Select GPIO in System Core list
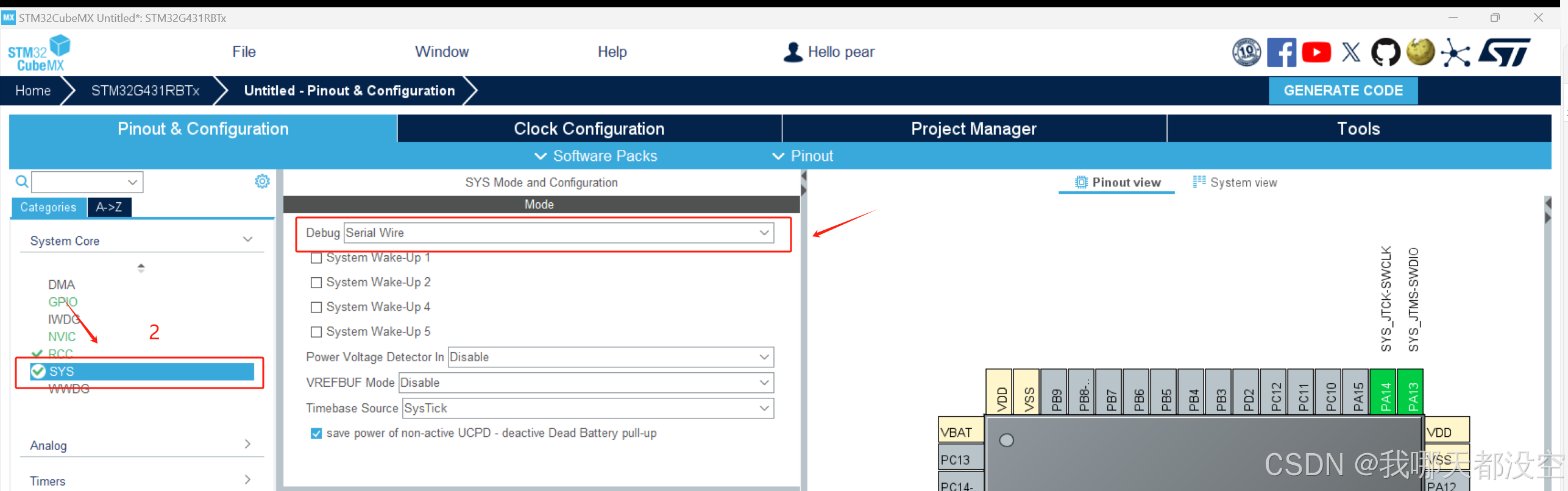Image resolution: width=1568 pixels, height=491 pixels. tap(63, 302)
